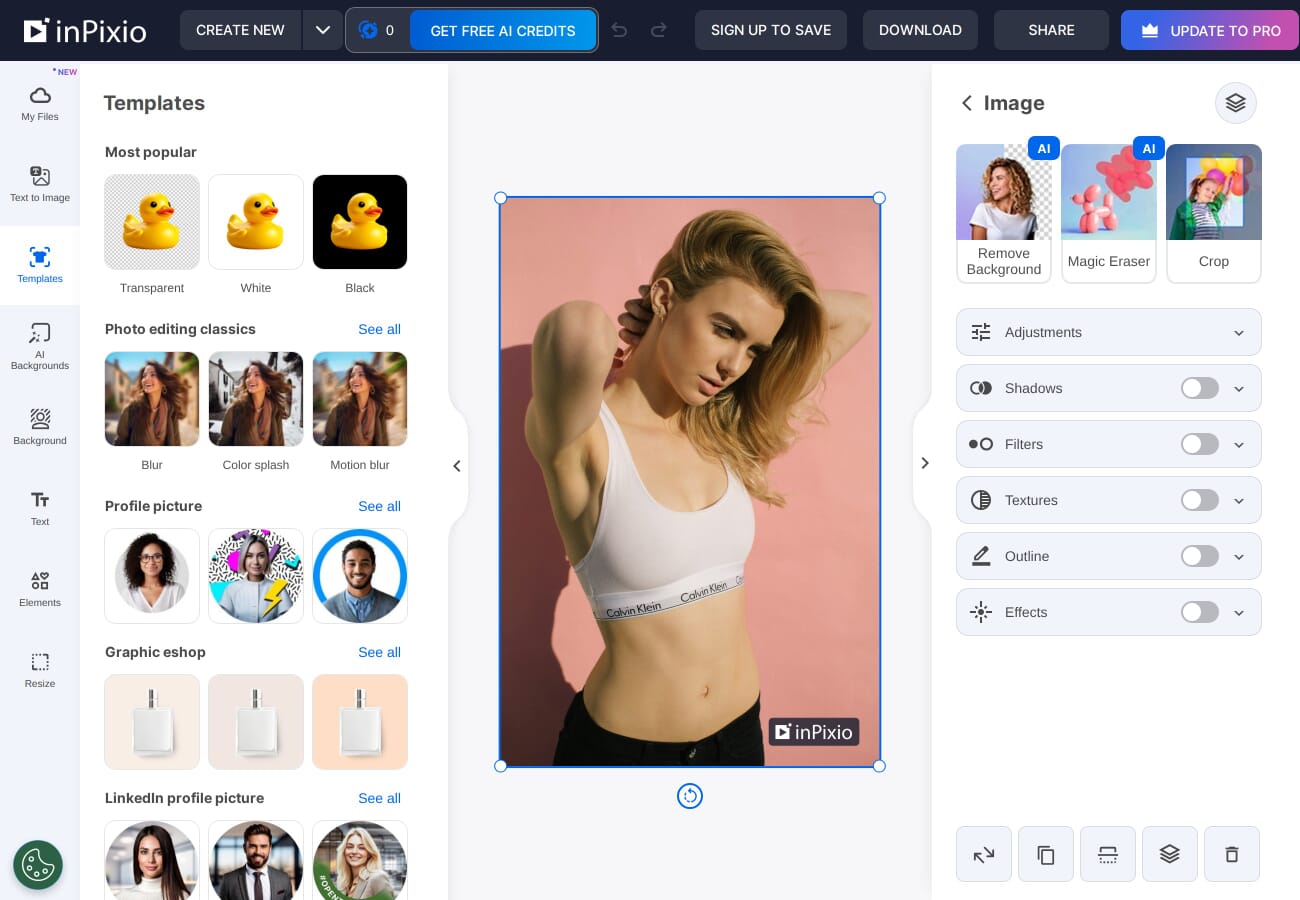Switch to My Files
The height and width of the screenshot is (900, 1300).
[40, 104]
